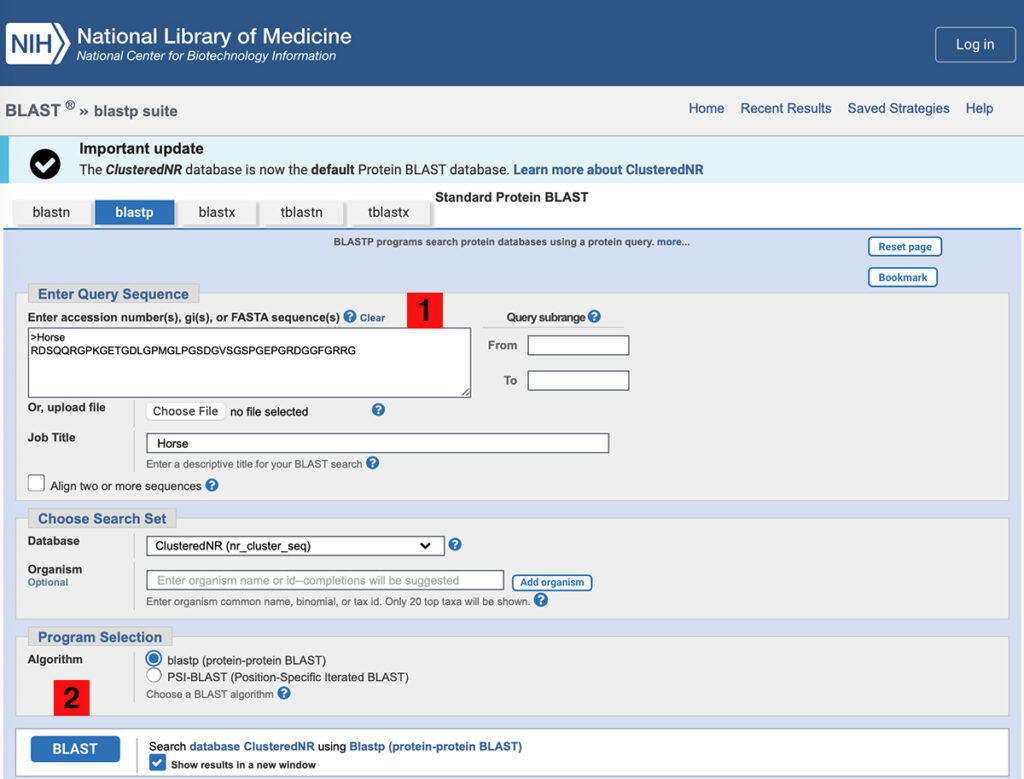
Task: Open help icon beside Database dropdown
Action: 455,545
